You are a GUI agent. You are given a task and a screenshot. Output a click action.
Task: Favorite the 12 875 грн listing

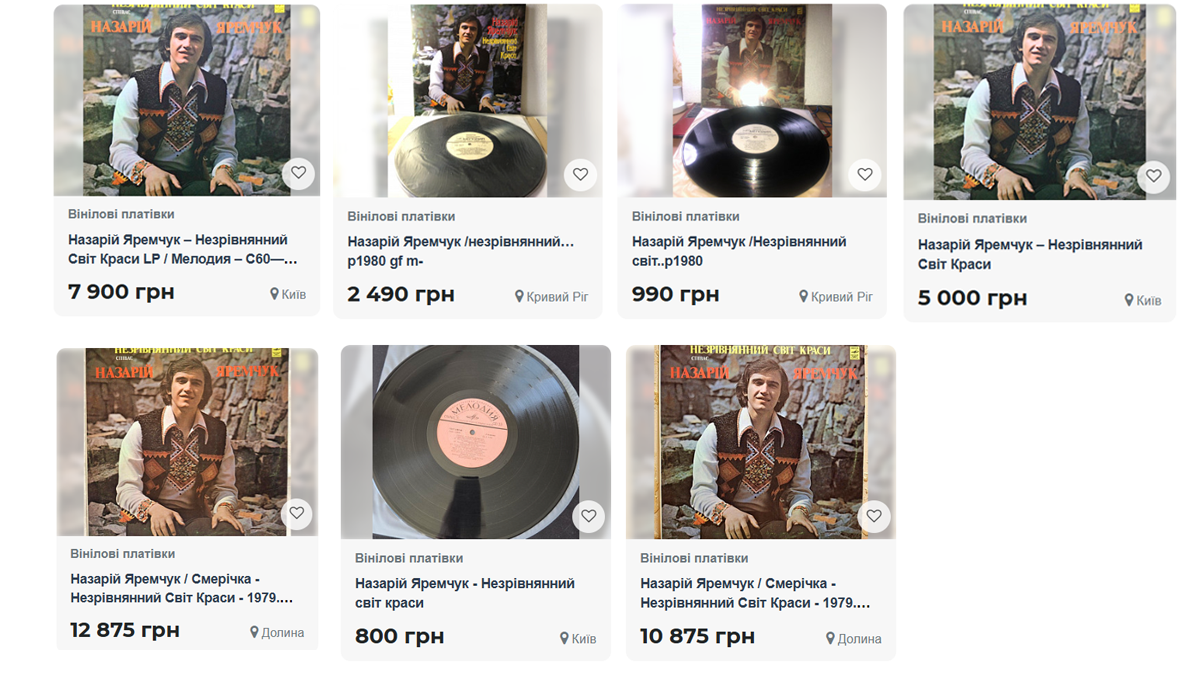[297, 514]
